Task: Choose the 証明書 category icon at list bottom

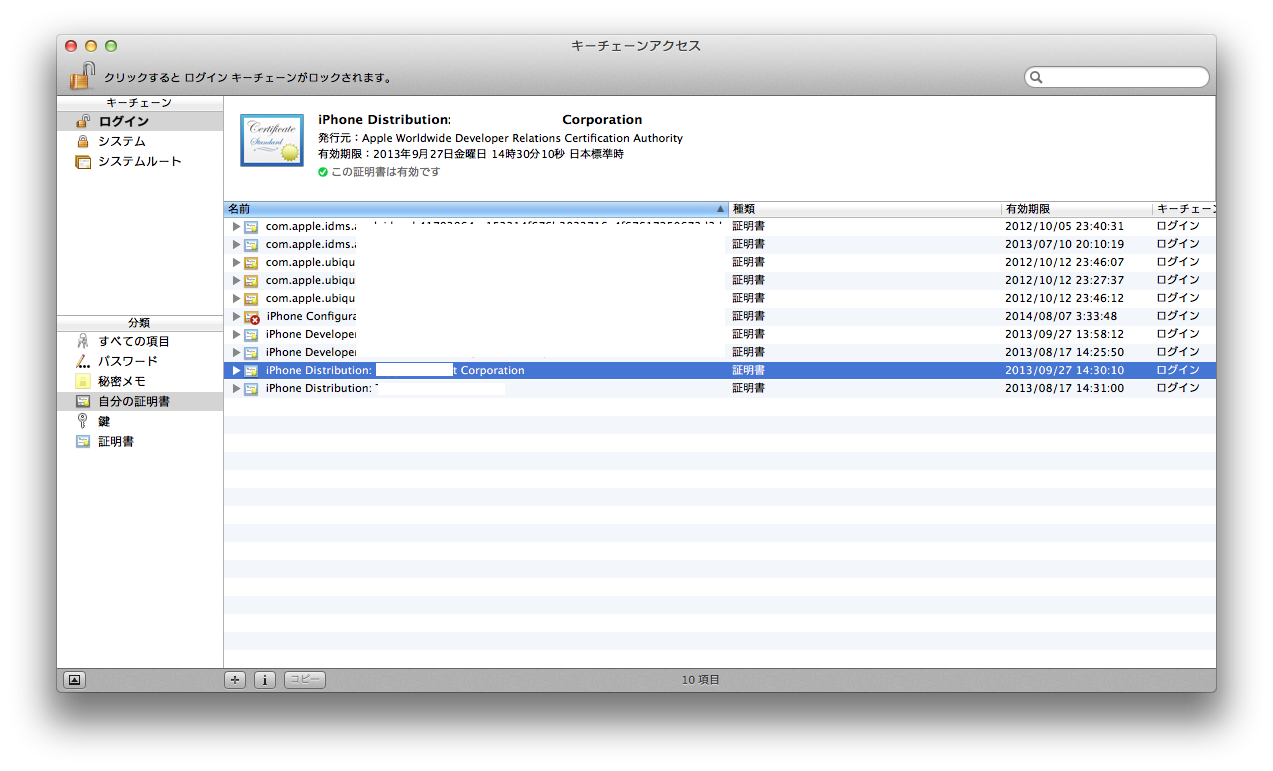Action: (x=83, y=441)
